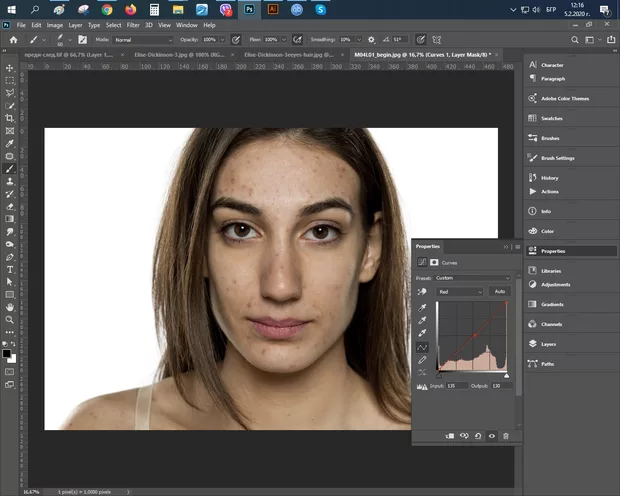The image size is (620, 496).
Task: Open the brush Mode dropdown set to Normal
Action: [143, 39]
